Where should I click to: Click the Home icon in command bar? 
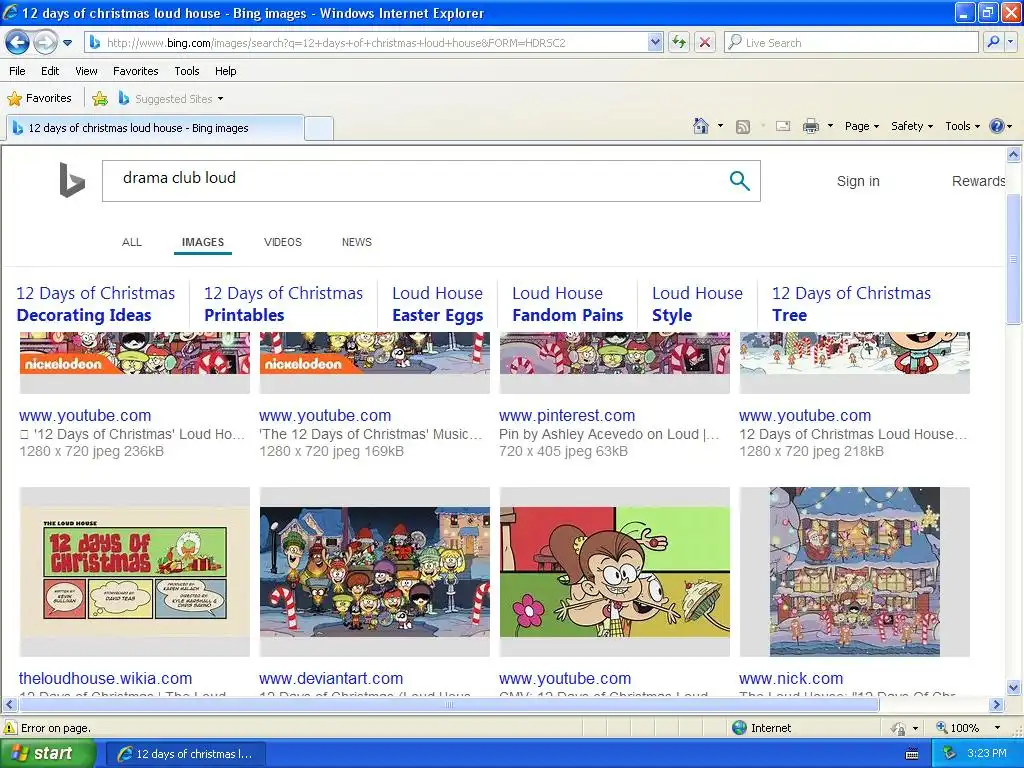701,126
